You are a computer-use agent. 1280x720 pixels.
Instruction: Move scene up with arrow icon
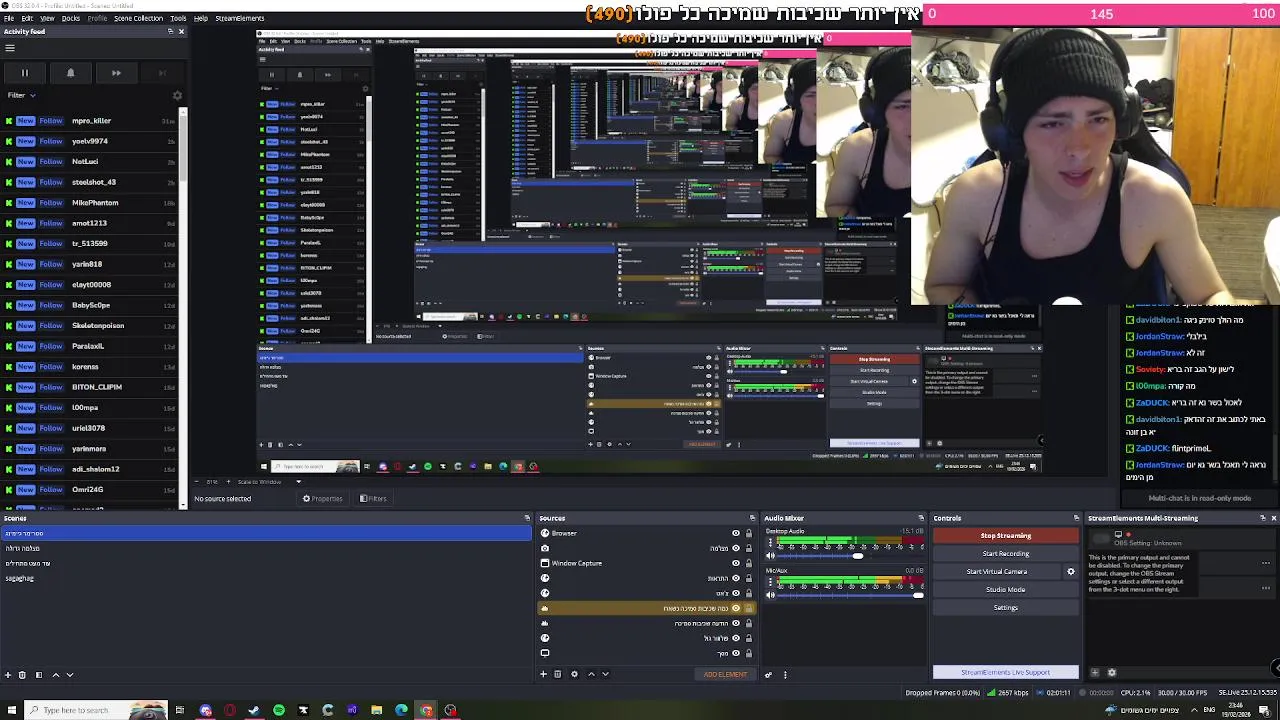55,675
